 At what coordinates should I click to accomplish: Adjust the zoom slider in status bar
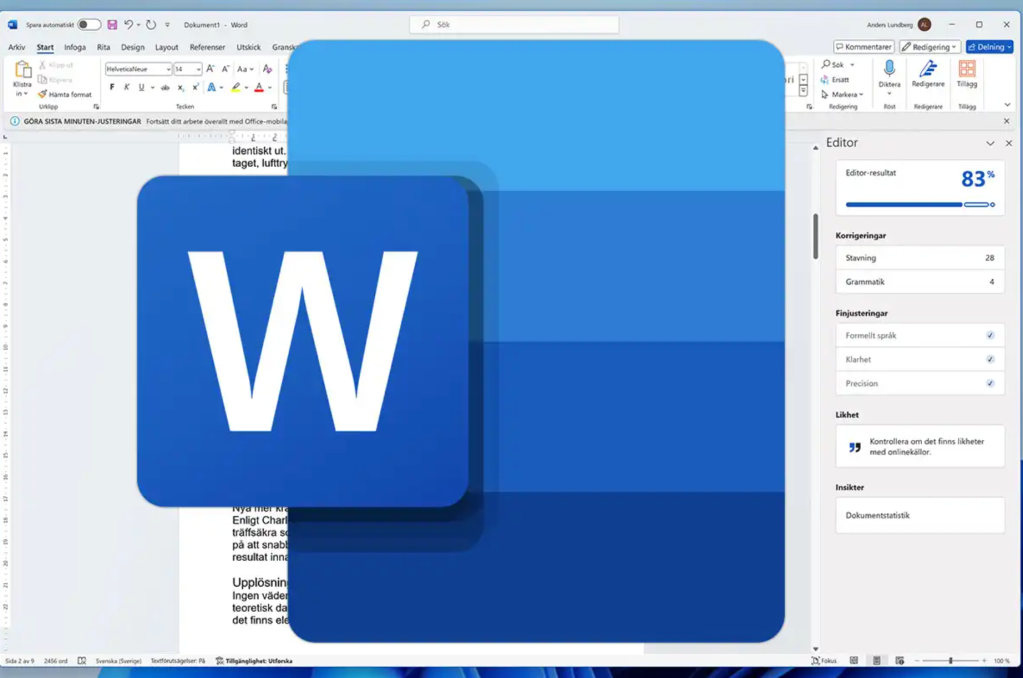point(951,660)
